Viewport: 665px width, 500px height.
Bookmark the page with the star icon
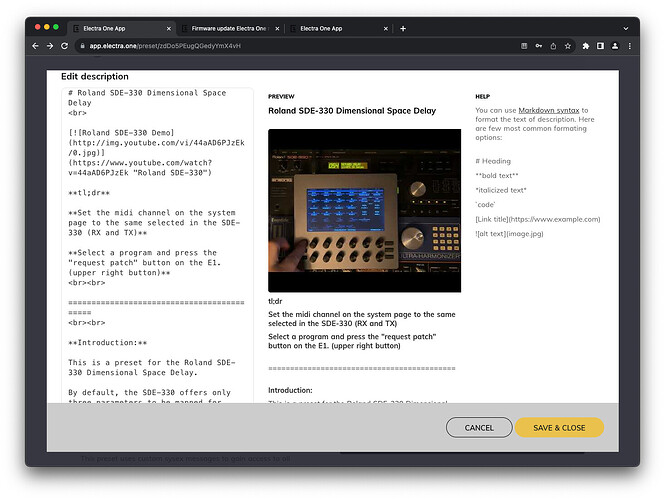567,46
